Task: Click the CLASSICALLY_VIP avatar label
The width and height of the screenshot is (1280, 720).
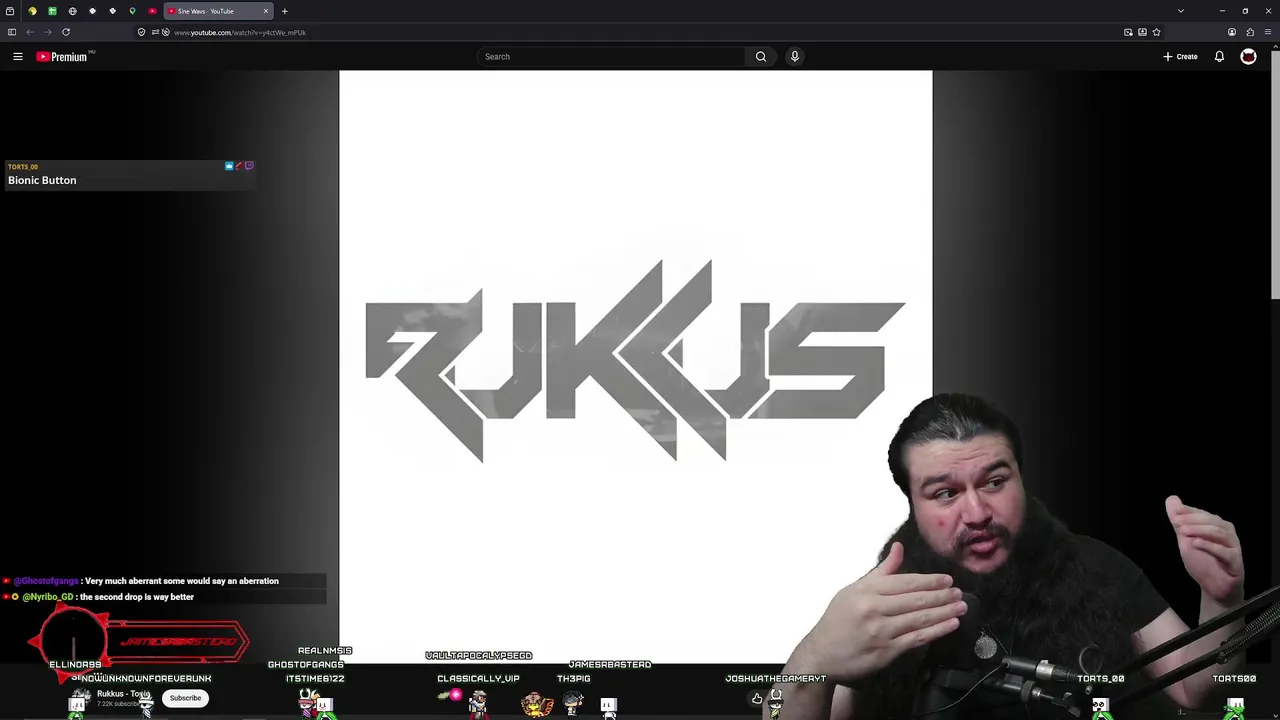Action: tap(478, 678)
